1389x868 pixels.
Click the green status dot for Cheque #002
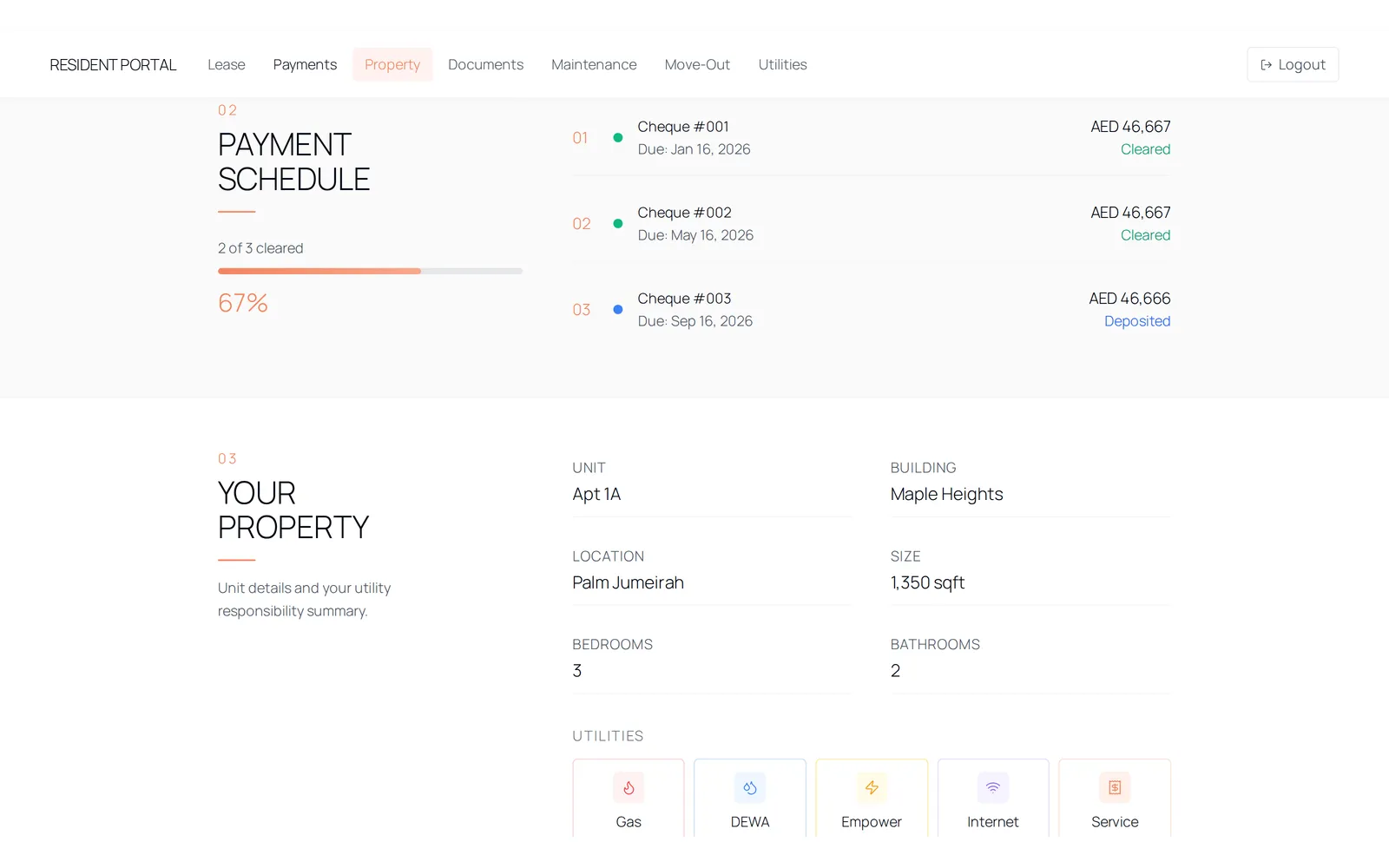(618, 223)
